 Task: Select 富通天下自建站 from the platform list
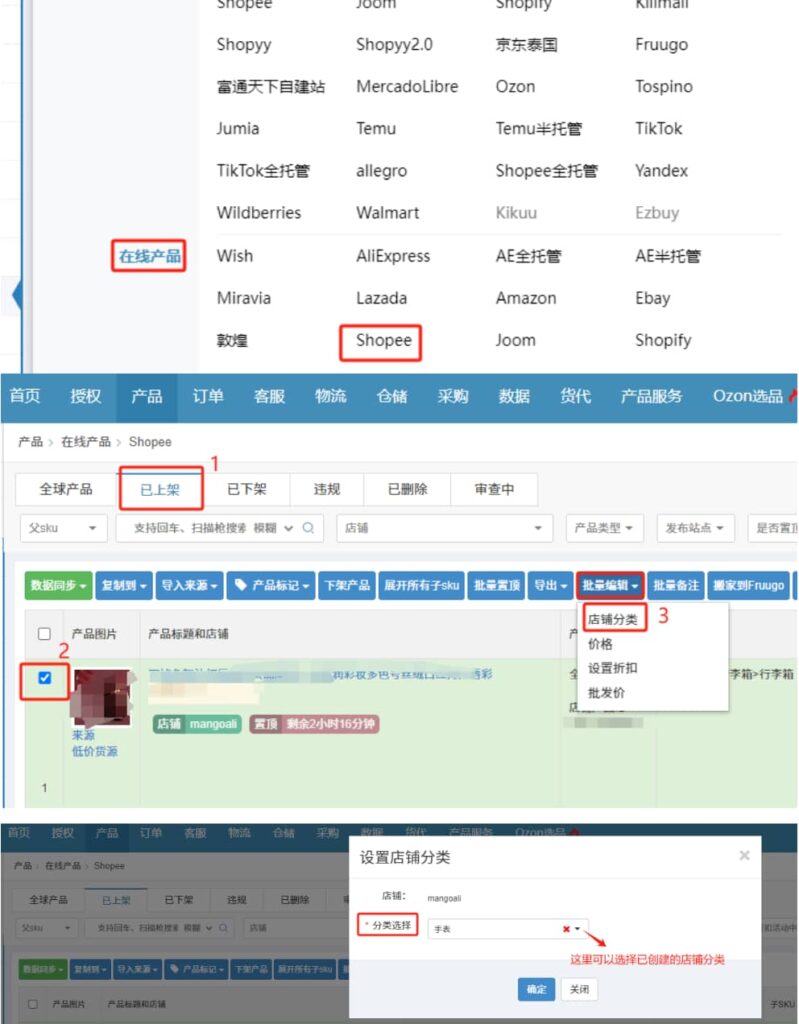[270, 86]
